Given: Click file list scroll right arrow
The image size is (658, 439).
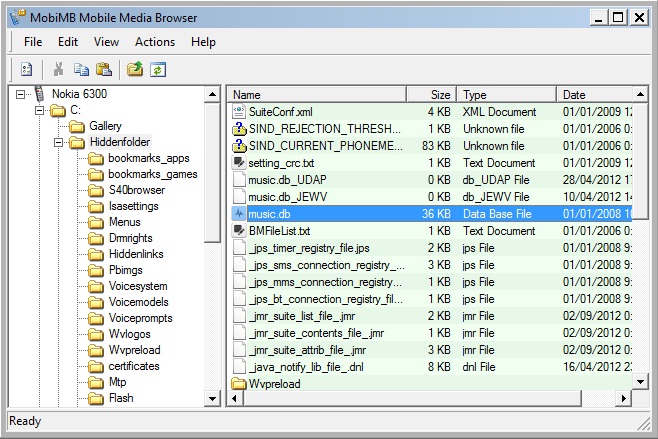Looking at the screenshot, I should click(624, 398).
